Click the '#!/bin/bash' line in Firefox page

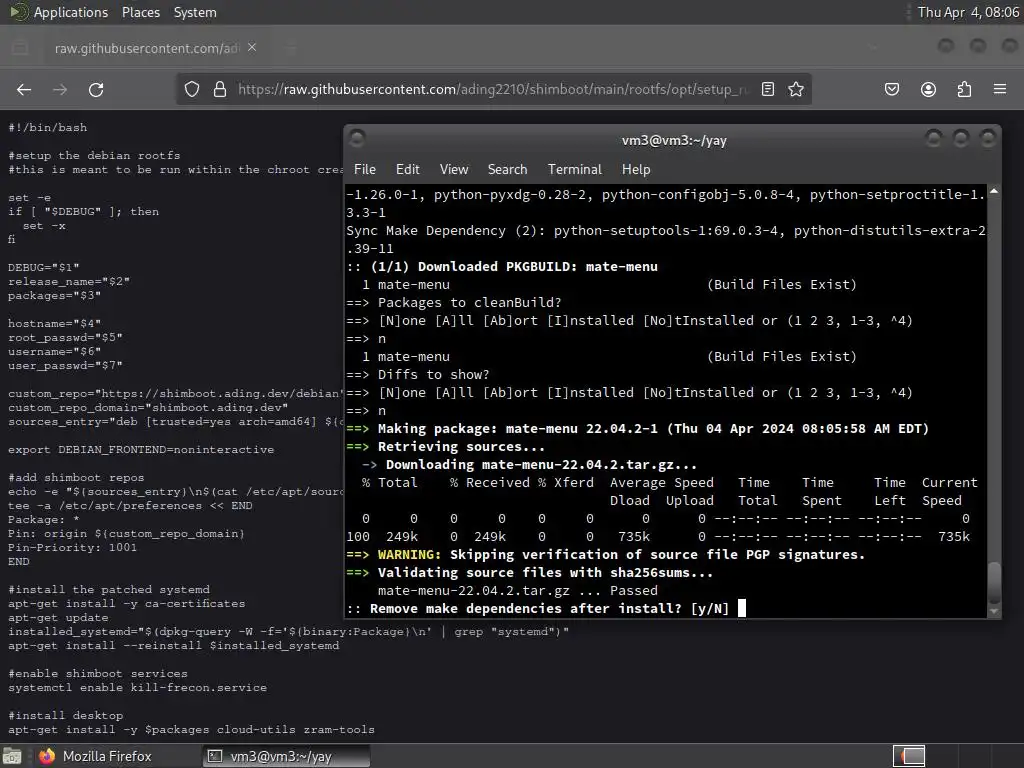48,127
